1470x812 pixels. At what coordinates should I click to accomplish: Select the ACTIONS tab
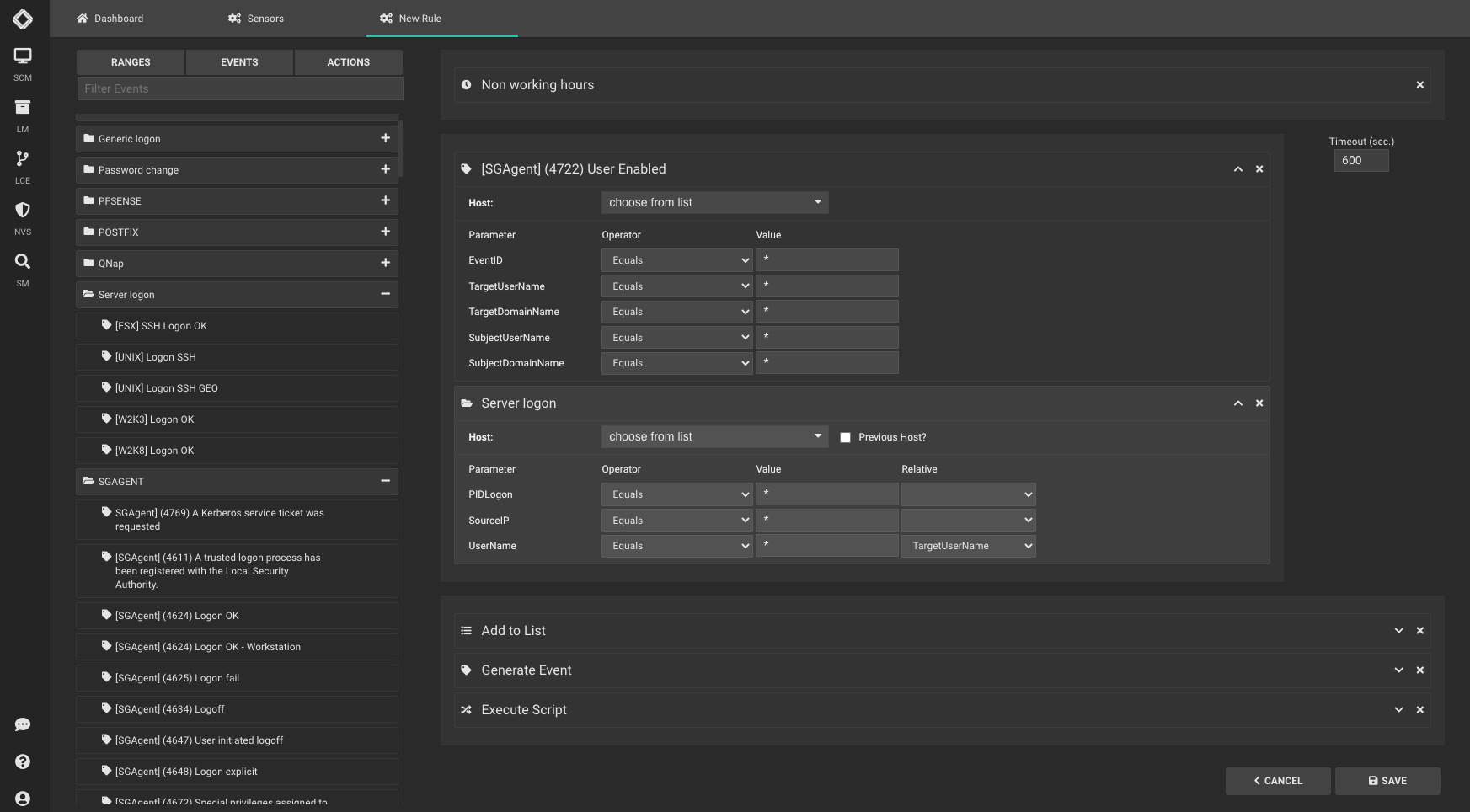[x=348, y=62]
